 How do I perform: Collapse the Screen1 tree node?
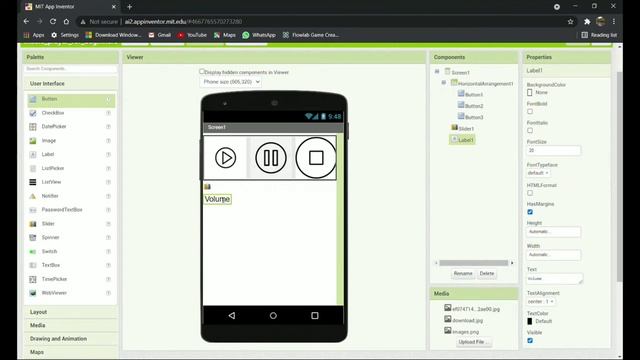(437, 71)
